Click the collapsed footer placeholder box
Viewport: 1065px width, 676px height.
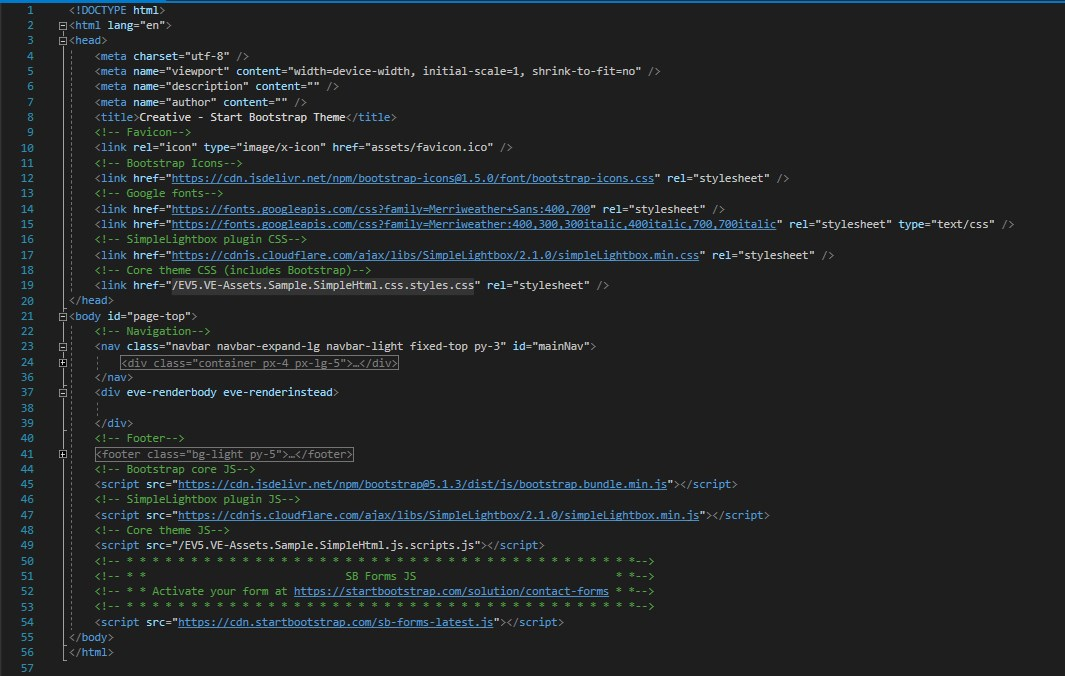pyautogui.click(x=224, y=455)
